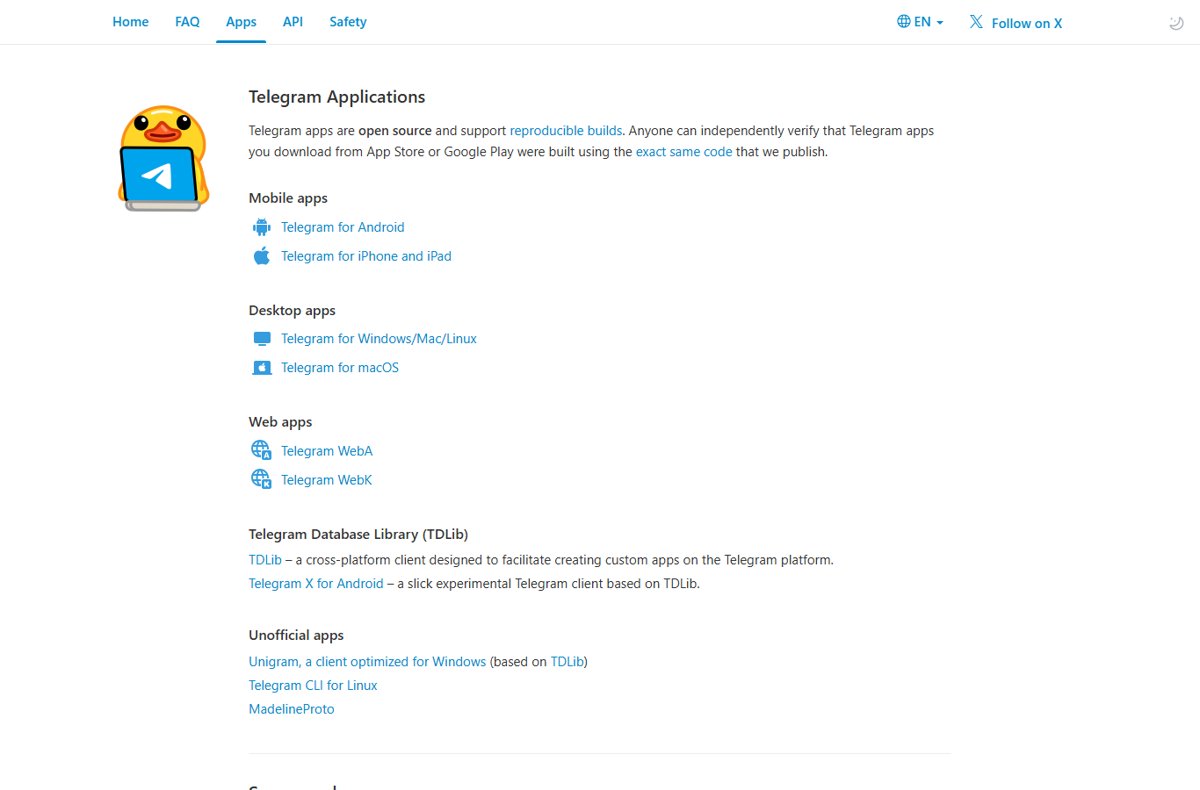Click the duck with laptop sticker
Screen dimensions: 1200x790
point(164,158)
